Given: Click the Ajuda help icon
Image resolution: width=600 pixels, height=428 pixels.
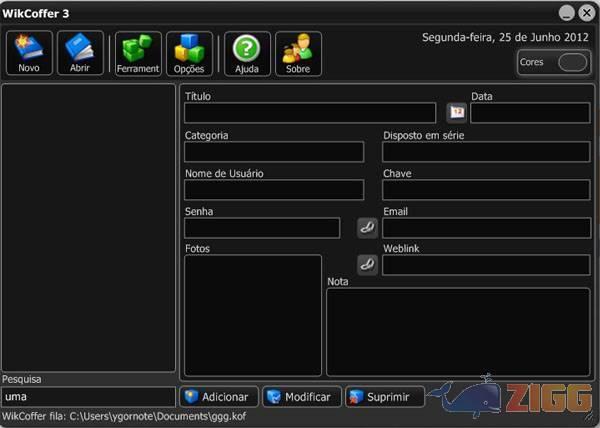Looking at the screenshot, I should pos(247,53).
